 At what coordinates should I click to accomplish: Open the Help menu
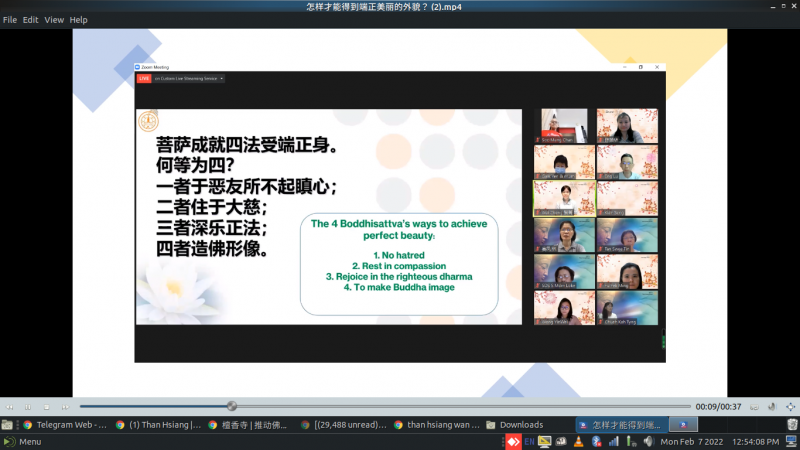78,20
